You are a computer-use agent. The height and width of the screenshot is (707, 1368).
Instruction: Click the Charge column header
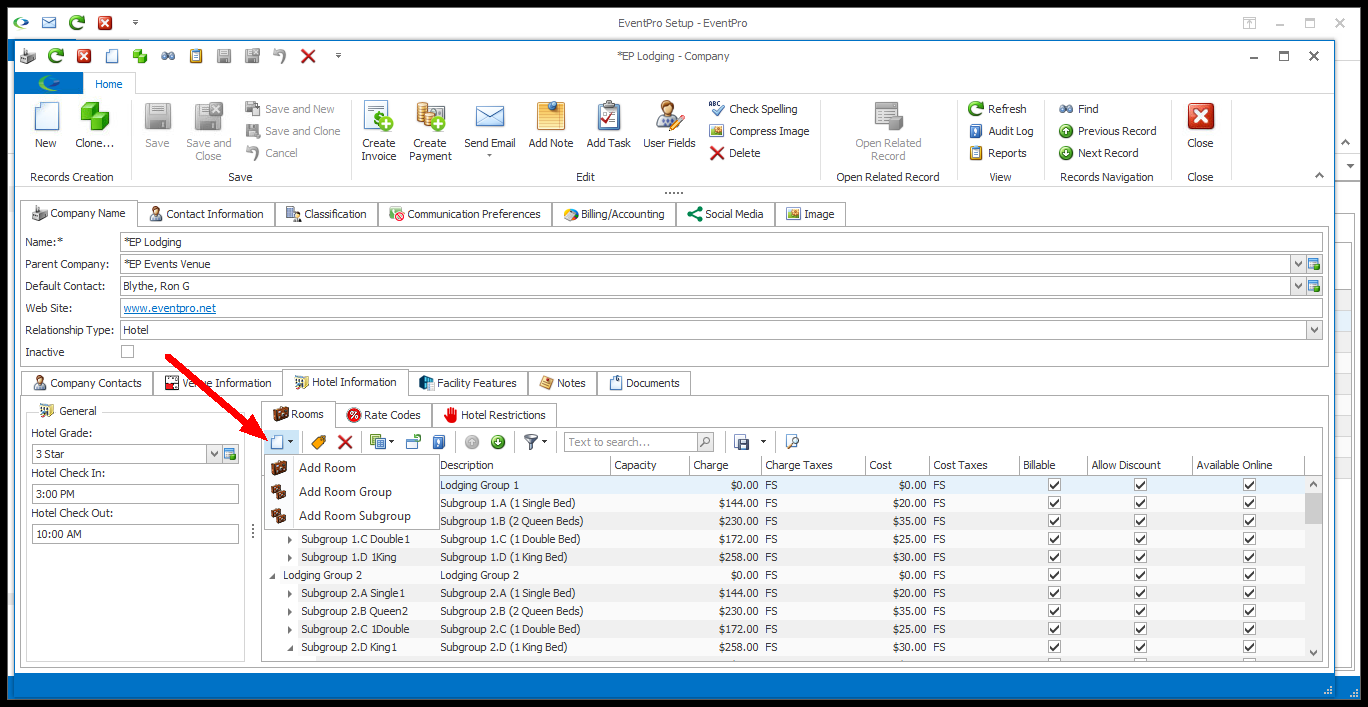point(724,465)
